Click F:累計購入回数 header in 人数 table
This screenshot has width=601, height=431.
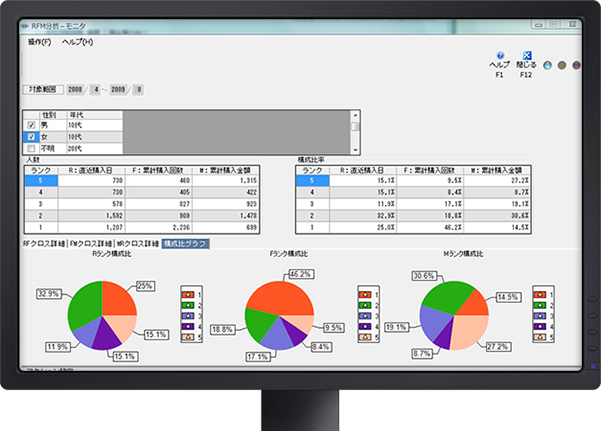pos(158,170)
